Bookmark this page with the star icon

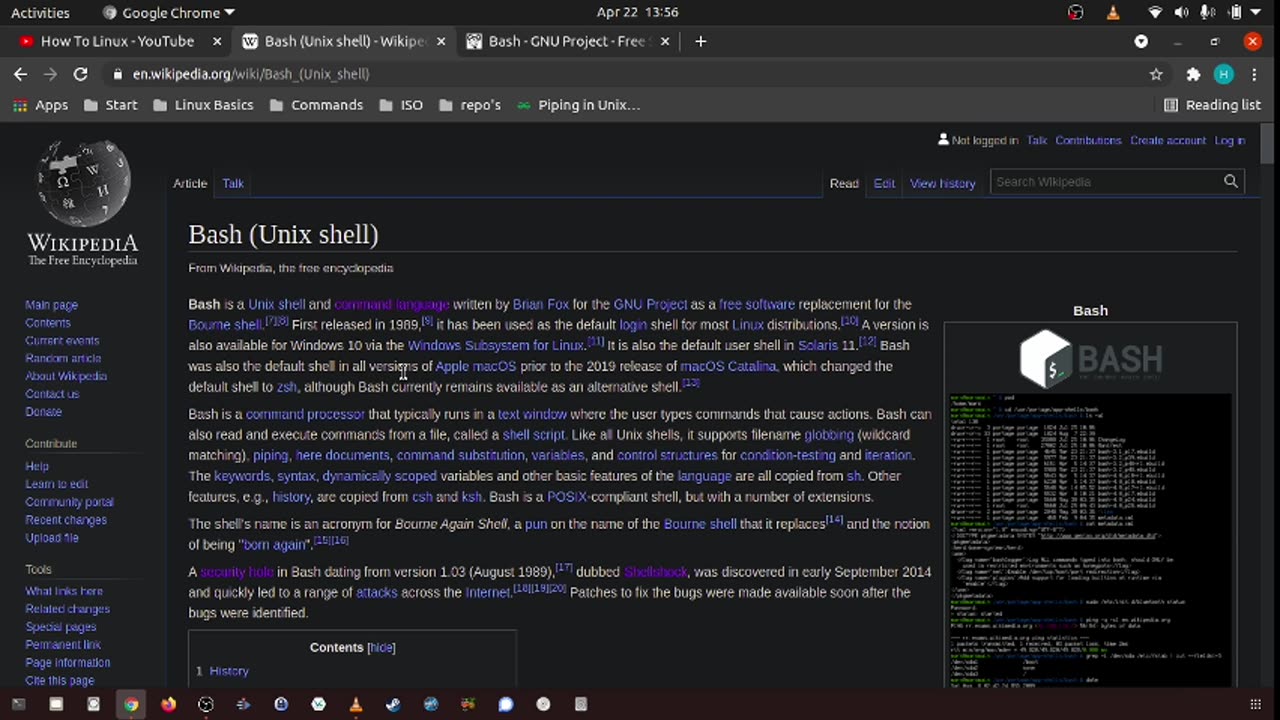coord(1156,74)
